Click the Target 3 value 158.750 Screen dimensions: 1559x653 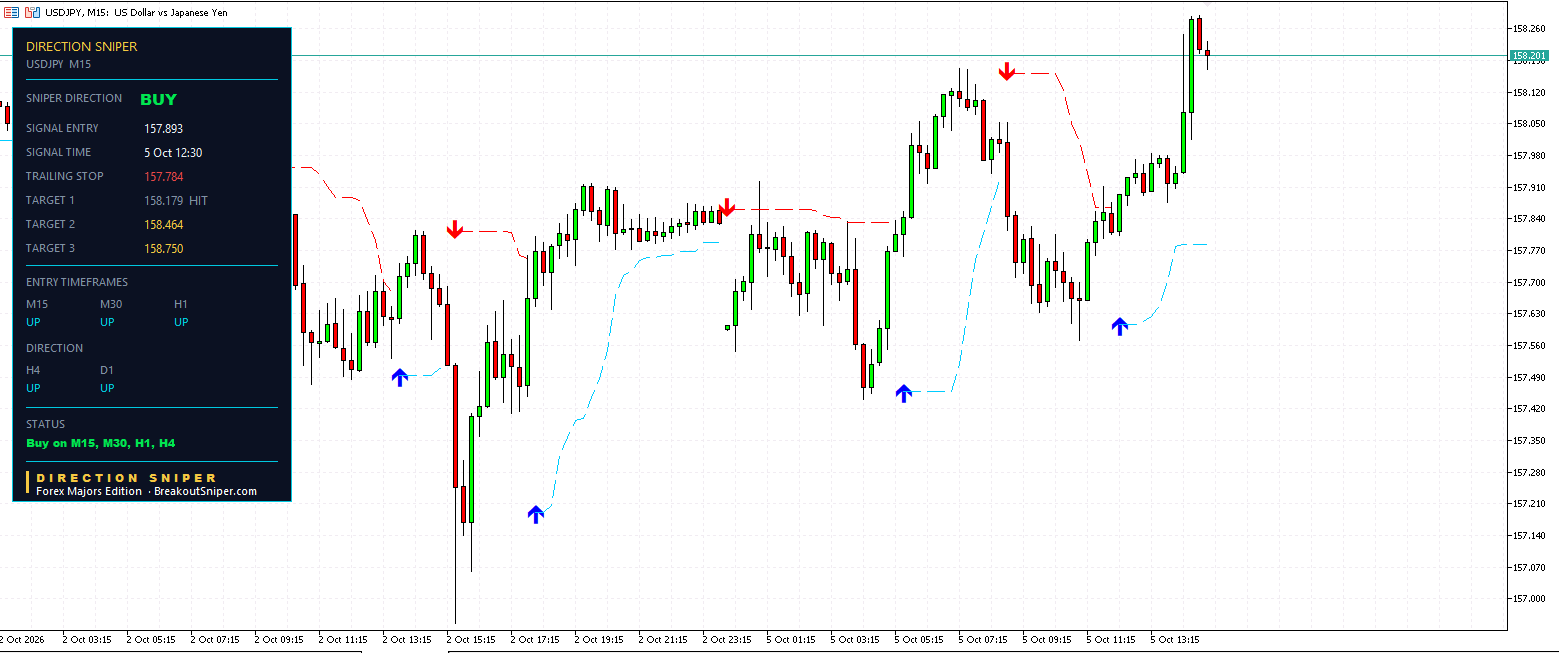tap(164, 248)
